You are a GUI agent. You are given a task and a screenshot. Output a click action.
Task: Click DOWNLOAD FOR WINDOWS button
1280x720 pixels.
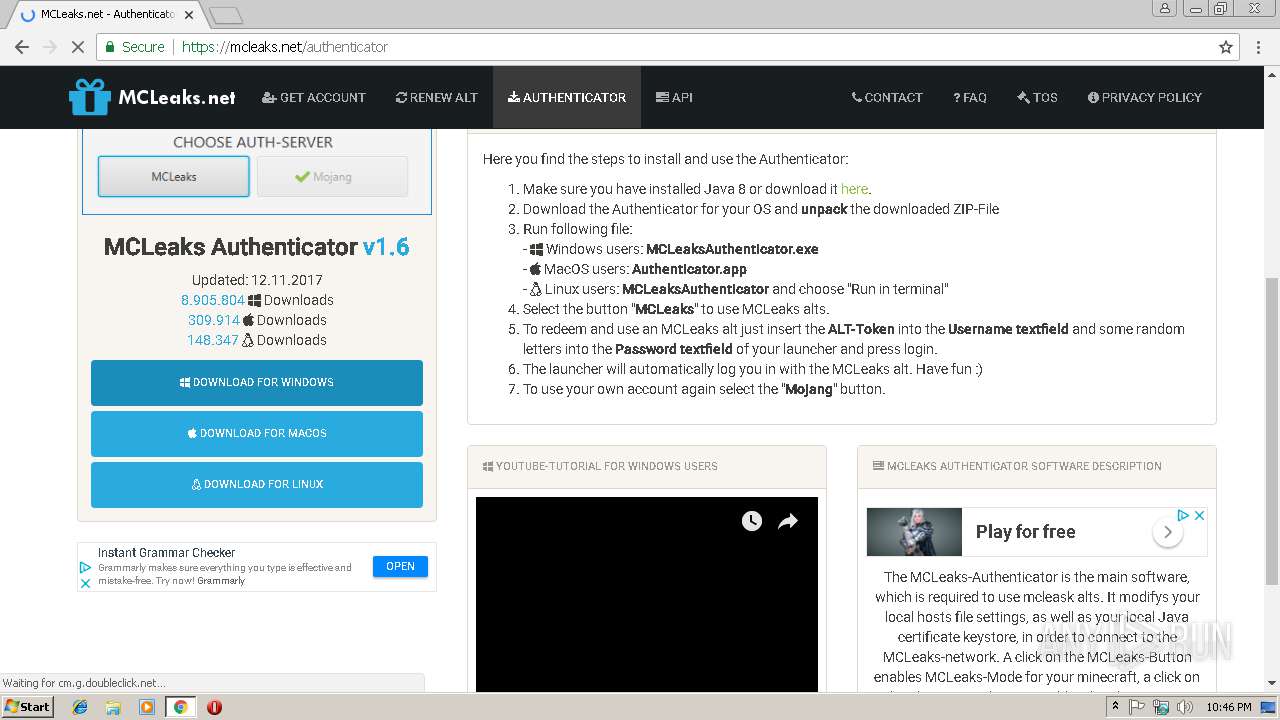(257, 383)
